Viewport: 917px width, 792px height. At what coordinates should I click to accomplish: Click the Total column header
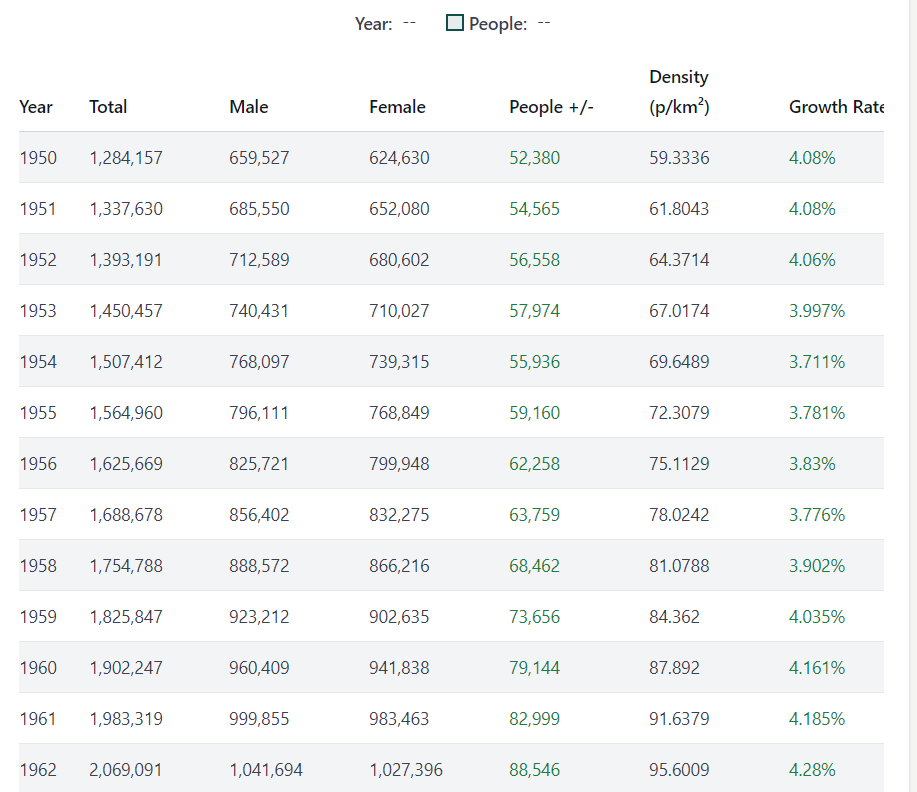[108, 107]
